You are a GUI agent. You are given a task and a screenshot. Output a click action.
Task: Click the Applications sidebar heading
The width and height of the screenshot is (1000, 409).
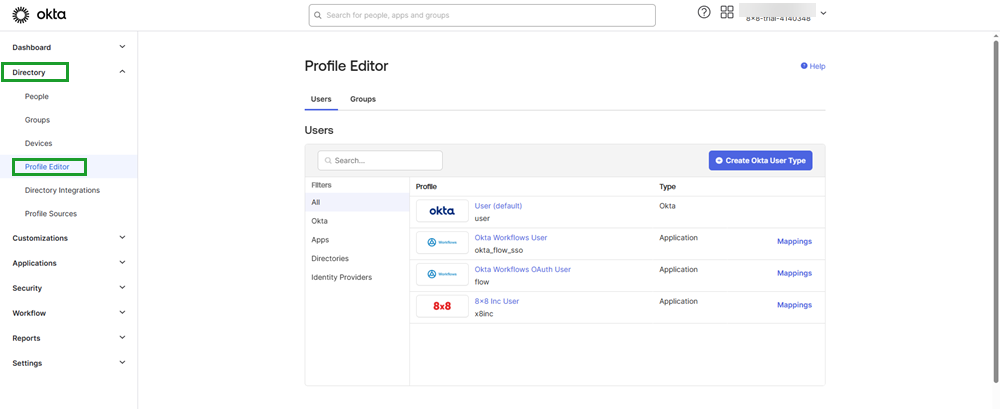pos(34,263)
